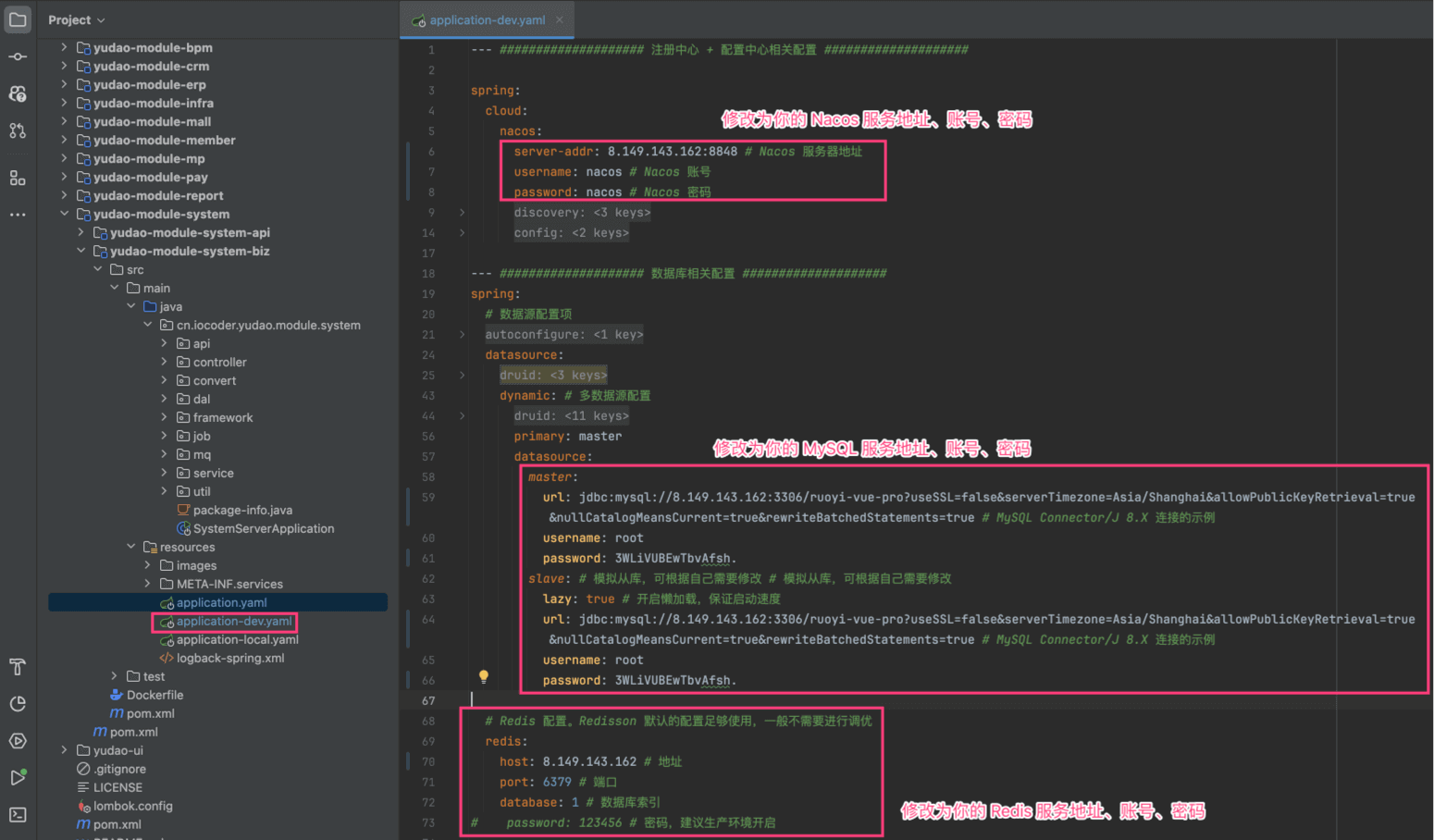The height and width of the screenshot is (840, 1434).
Task: Click the Build hammer icon
Action: point(18,667)
